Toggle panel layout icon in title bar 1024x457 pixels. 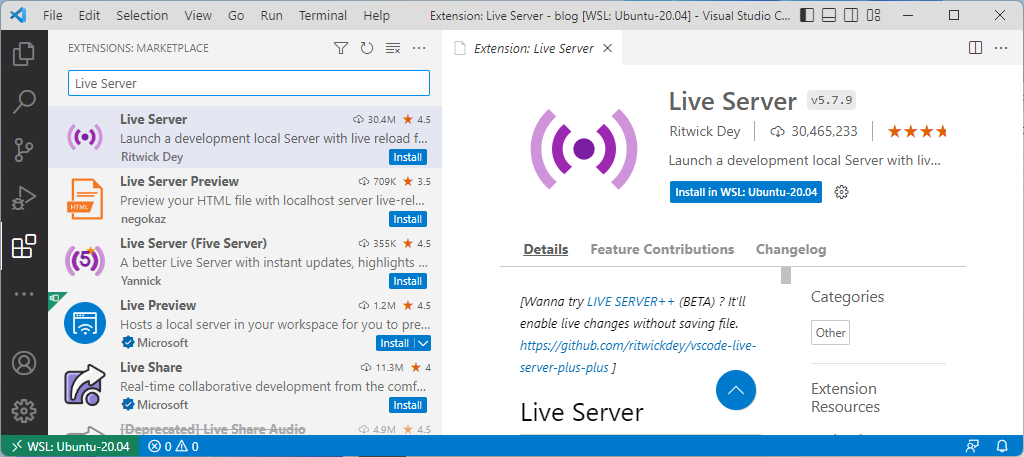pos(828,14)
